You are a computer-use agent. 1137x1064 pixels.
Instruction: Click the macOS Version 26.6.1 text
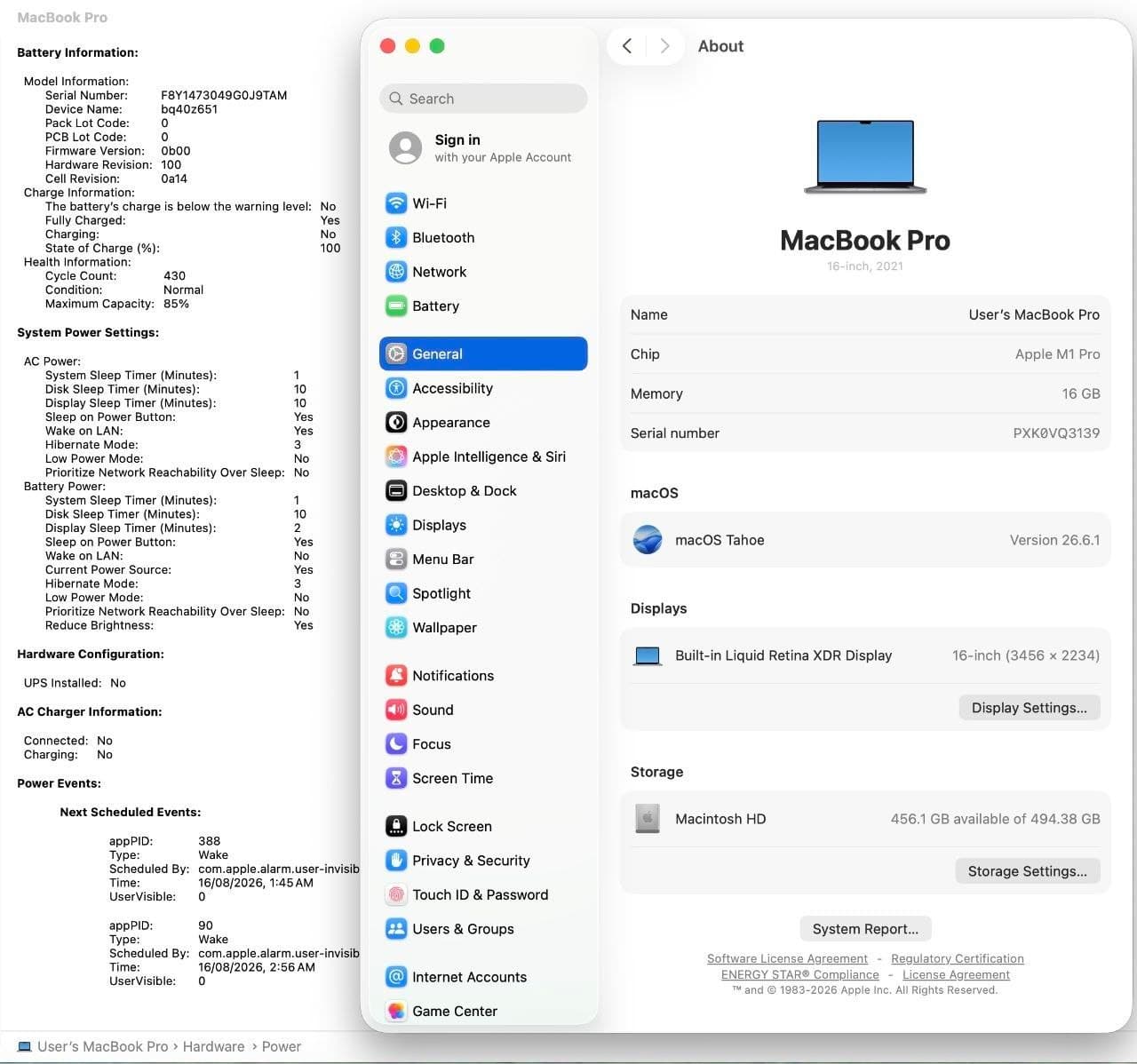[1054, 540]
